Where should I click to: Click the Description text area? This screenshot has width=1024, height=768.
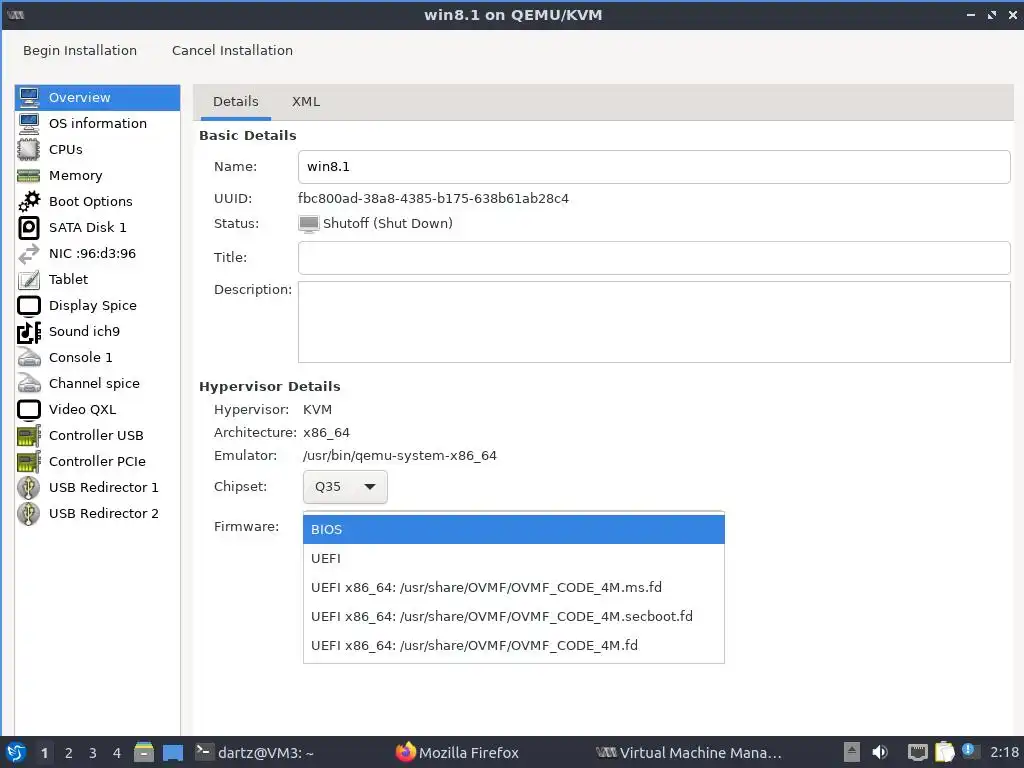click(654, 322)
